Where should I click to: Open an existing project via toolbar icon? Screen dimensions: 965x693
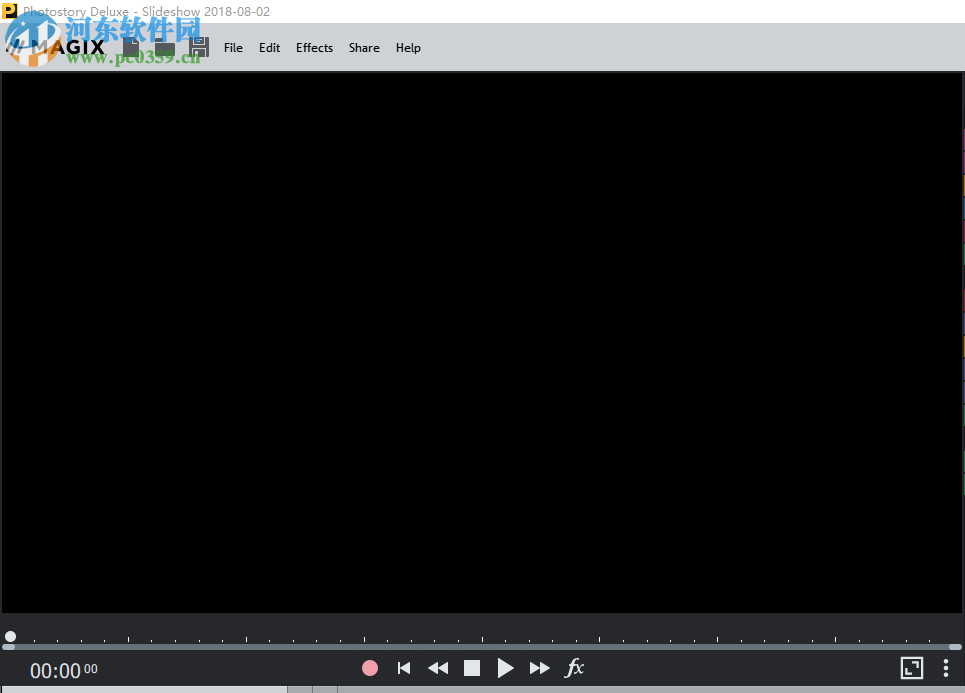click(164, 46)
